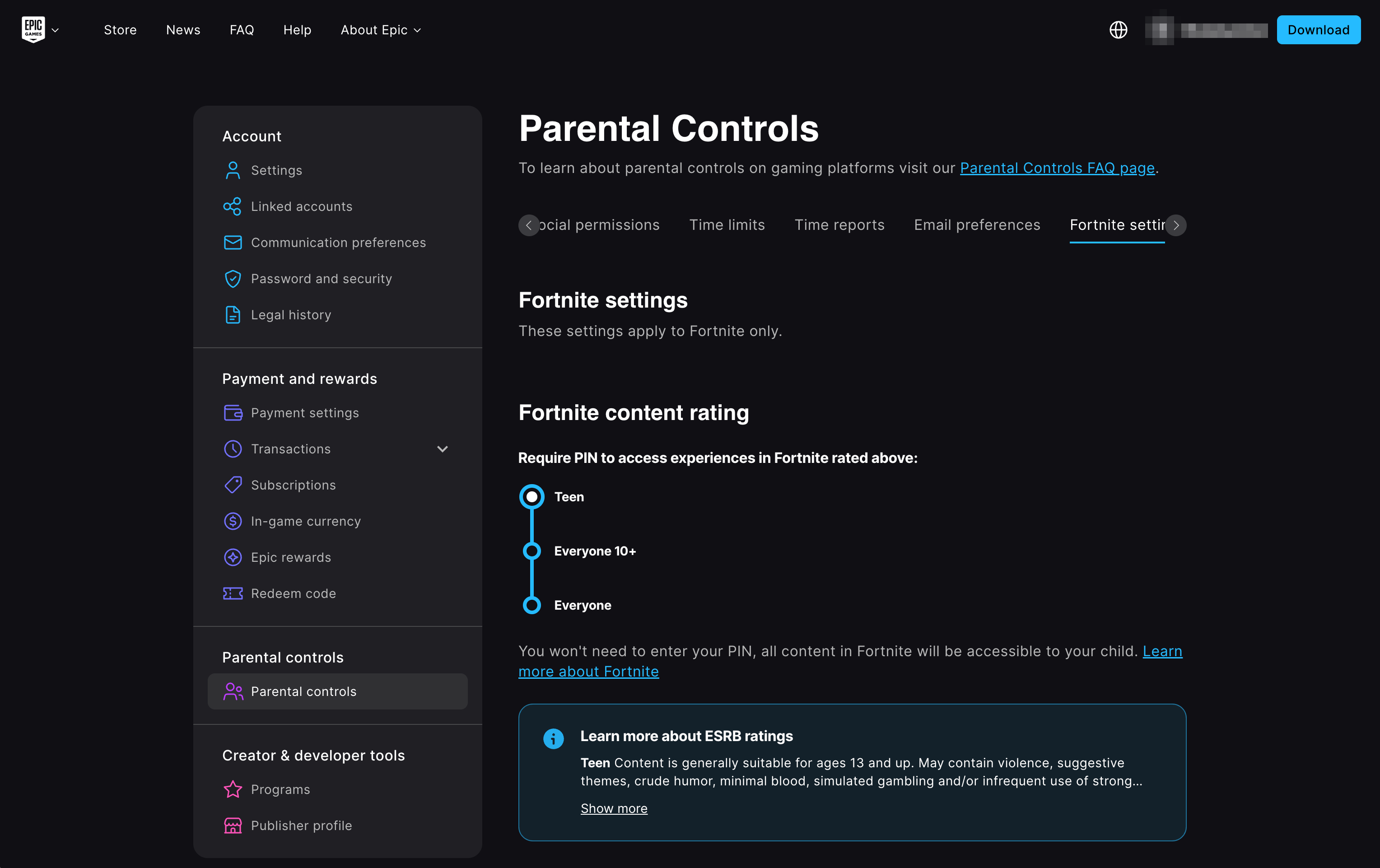The image size is (1380, 868).
Task: Click the Communication preferences envelope icon
Action: [x=233, y=243]
